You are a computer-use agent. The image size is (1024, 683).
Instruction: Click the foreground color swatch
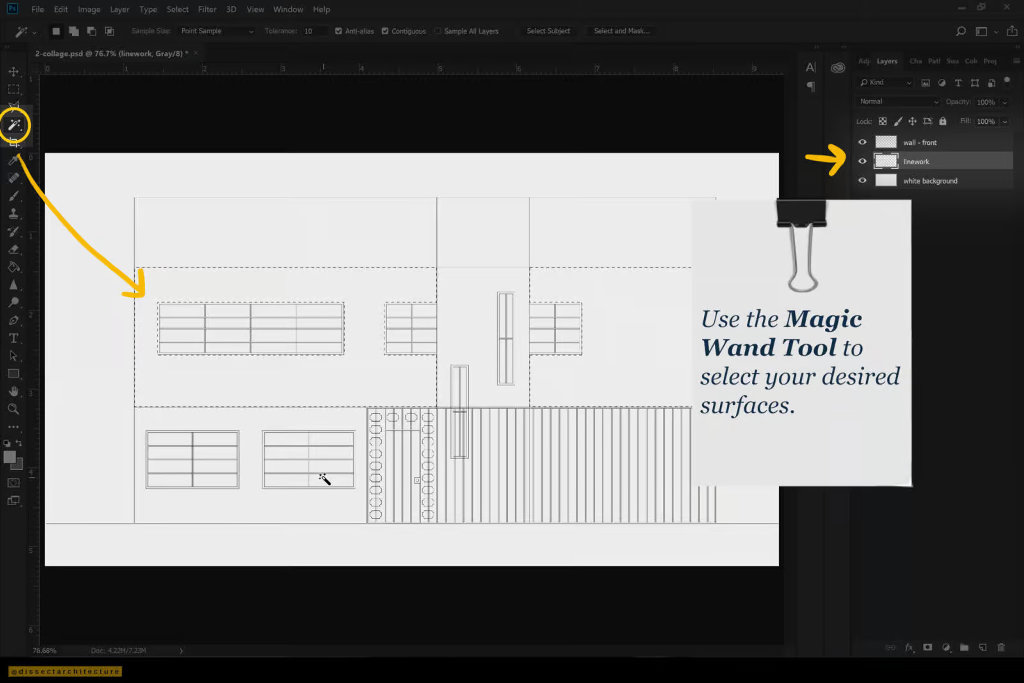[9, 457]
